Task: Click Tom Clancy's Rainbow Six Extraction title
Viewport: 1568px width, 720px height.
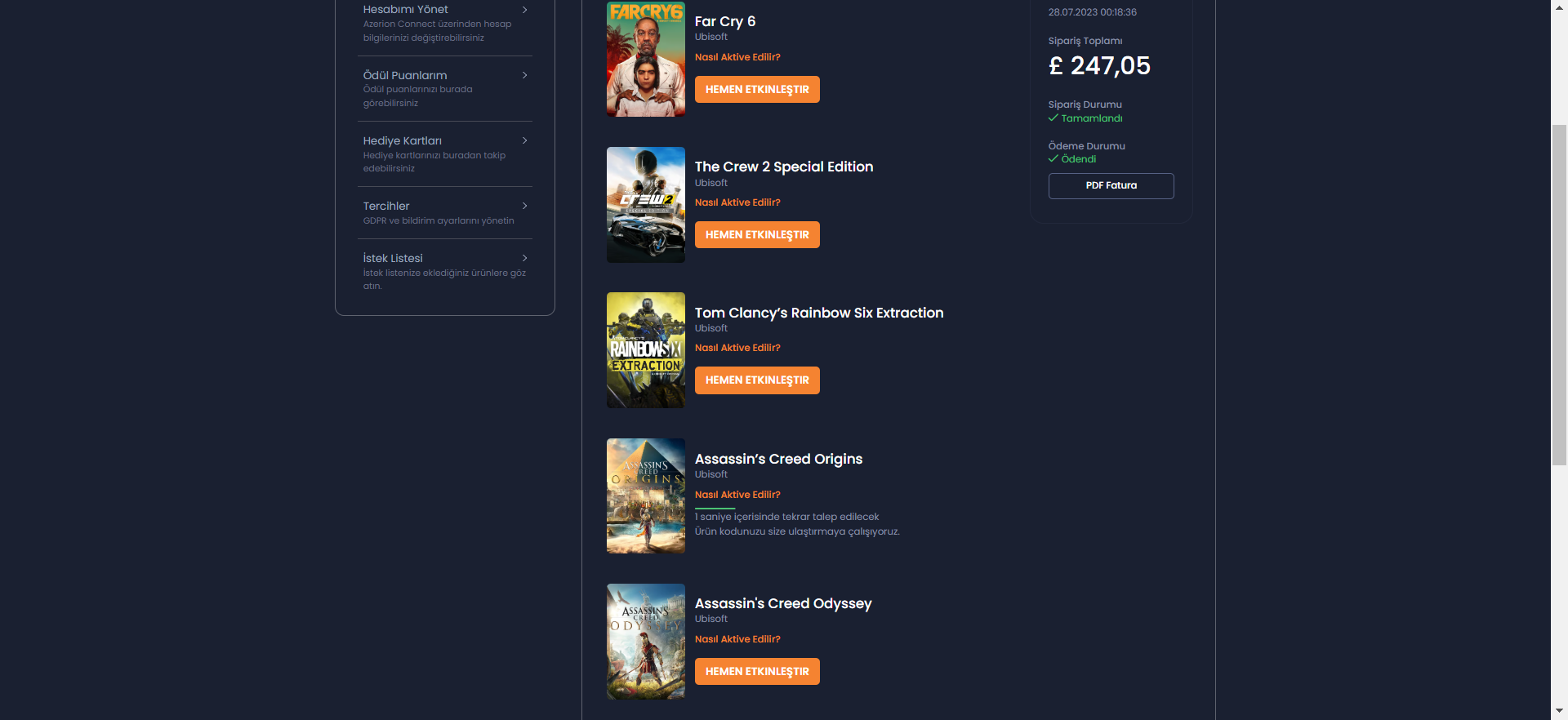Action: click(819, 313)
